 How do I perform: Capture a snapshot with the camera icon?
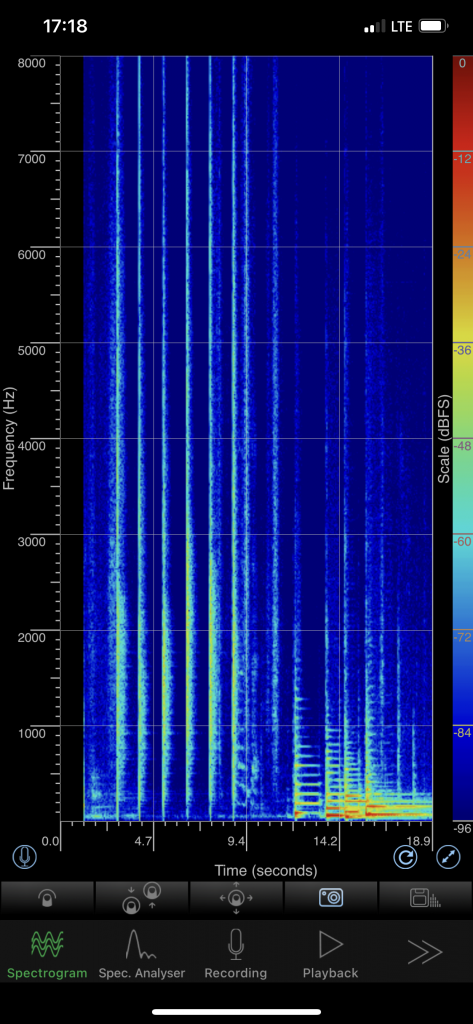[x=331, y=898]
